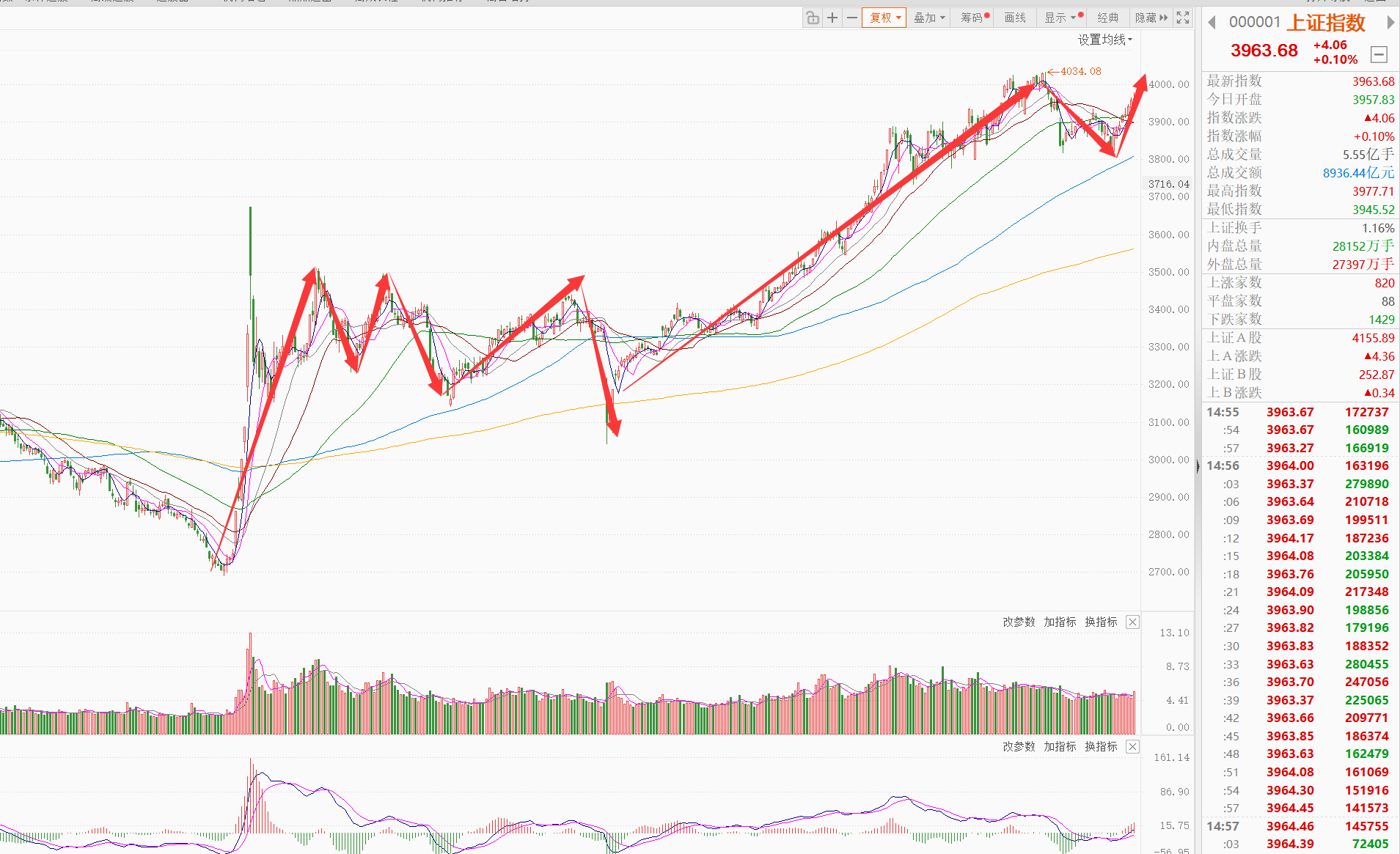Click 改参数 on the volume indicator
The image size is (1400, 854).
[1019, 622]
